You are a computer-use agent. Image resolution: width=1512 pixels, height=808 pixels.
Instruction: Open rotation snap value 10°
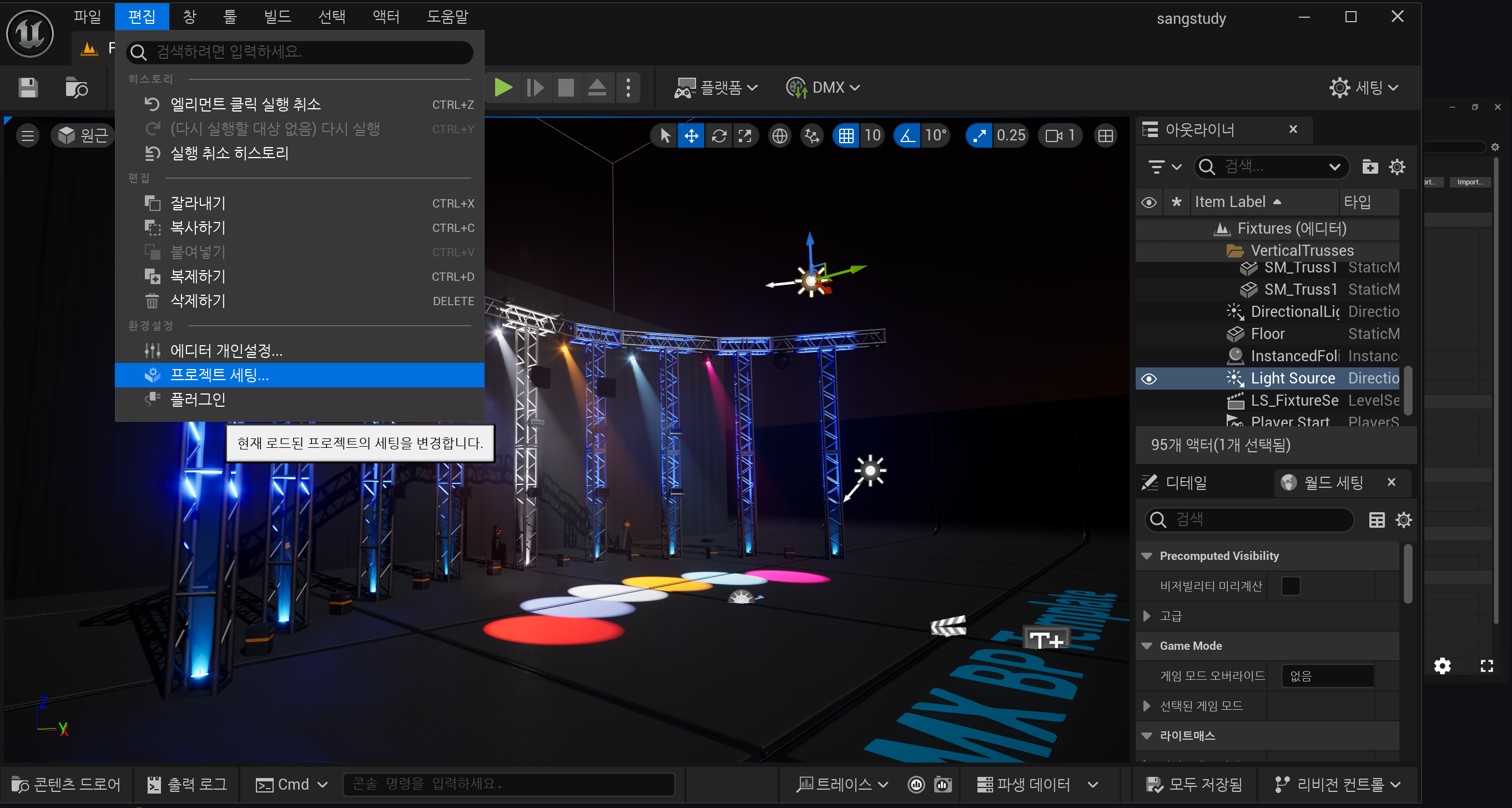(x=936, y=135)
